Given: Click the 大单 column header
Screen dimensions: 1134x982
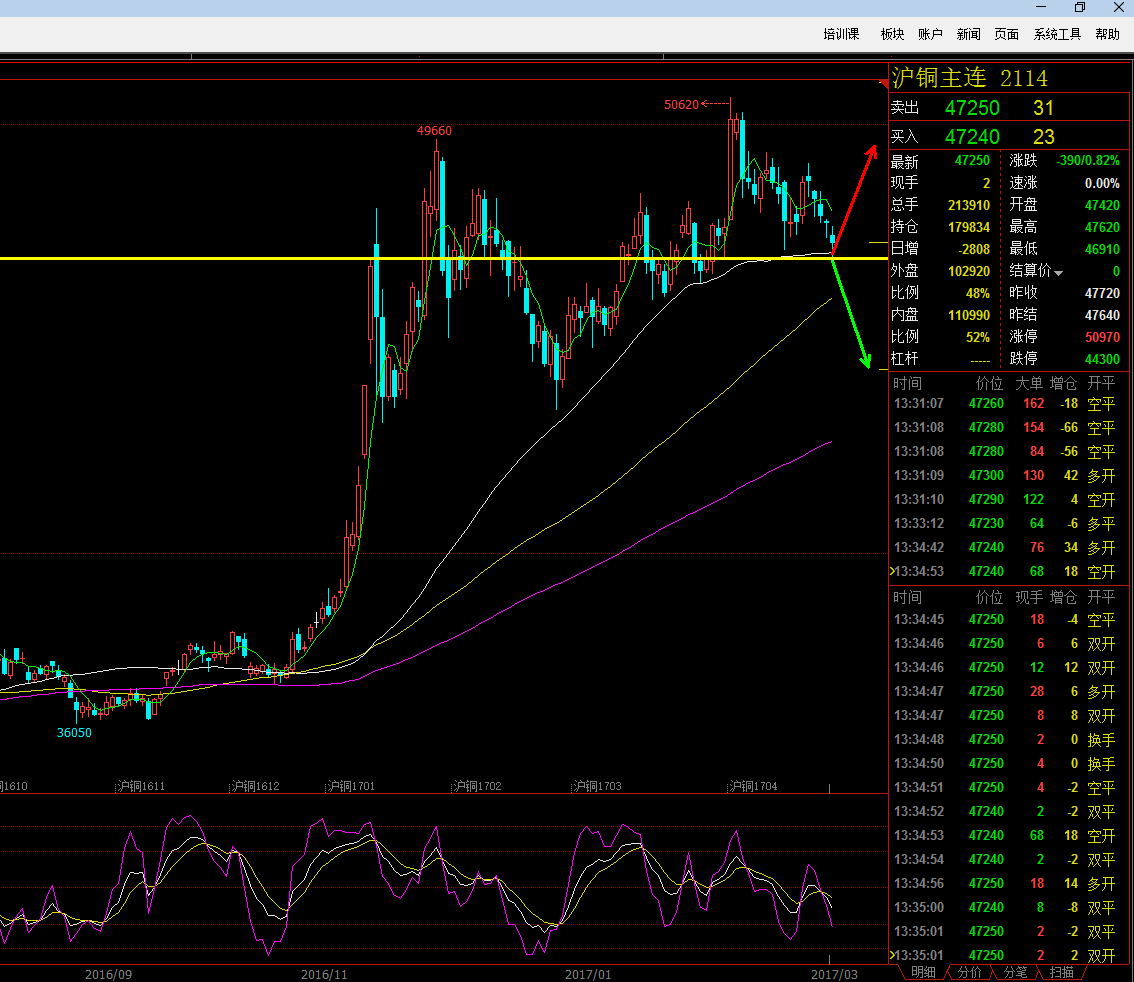Looking at the screenshot, I should click(x=1029, y=383).
